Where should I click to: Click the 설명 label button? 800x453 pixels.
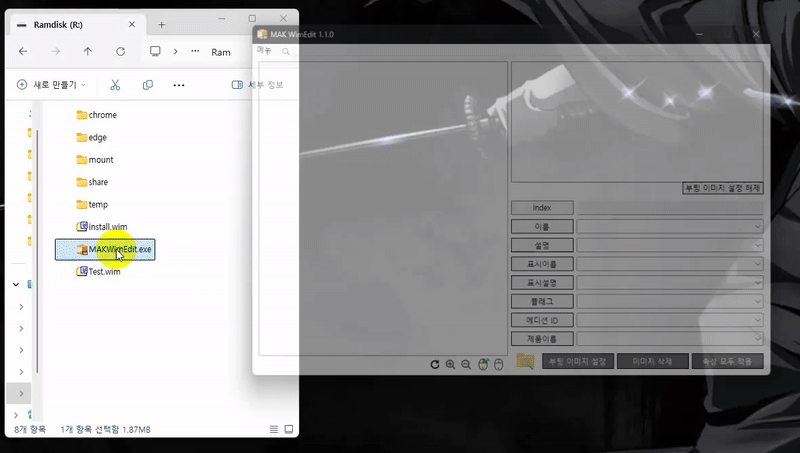click(542, 245)
